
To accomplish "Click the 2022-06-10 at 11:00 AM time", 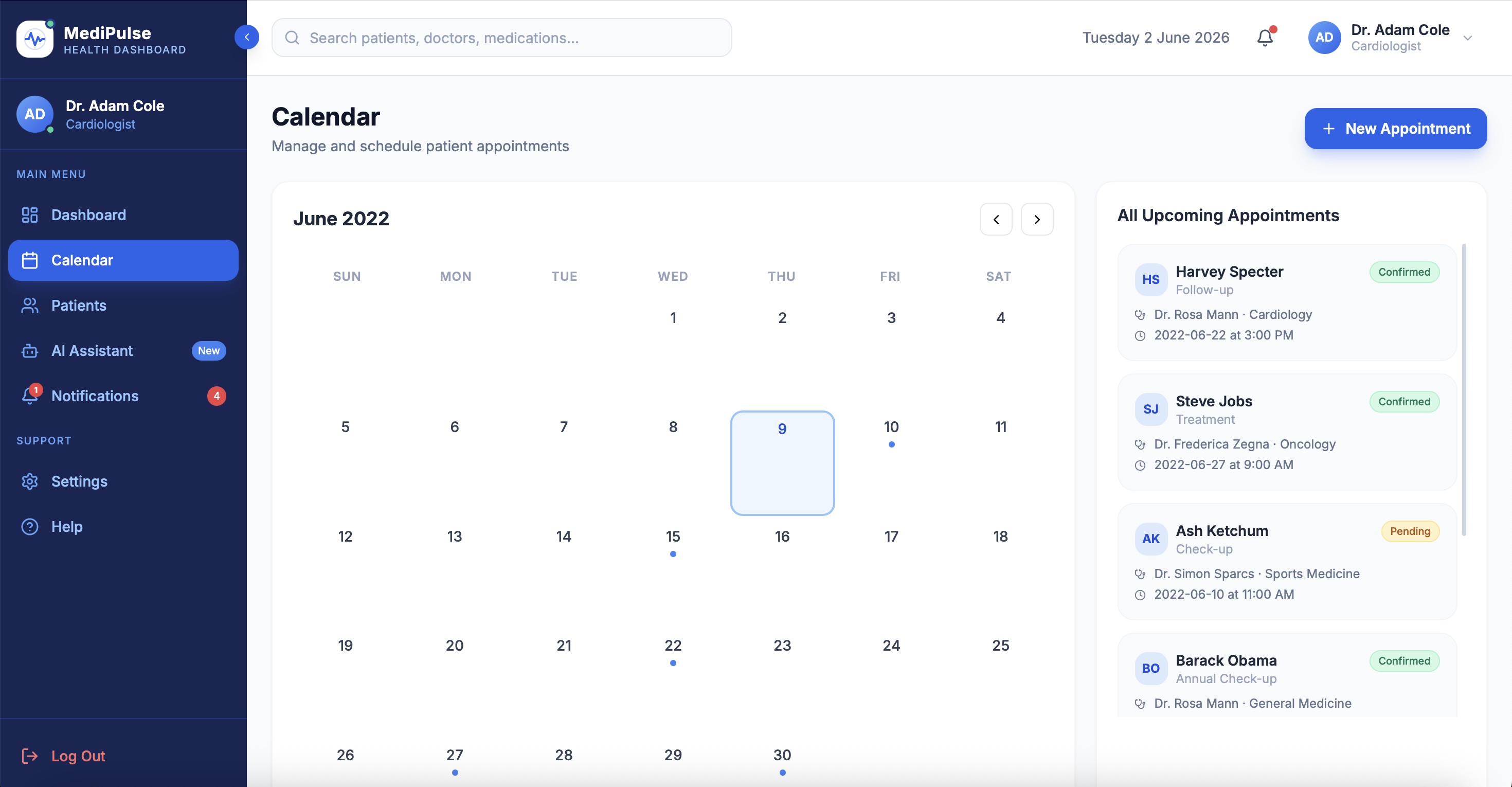I will [1224, 594].
